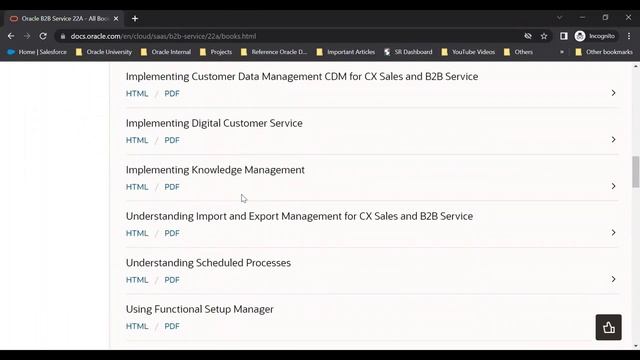Click the Implementing Knowledge Management title
This screenshot has width=640, height=360.
(x=215, y=170)
